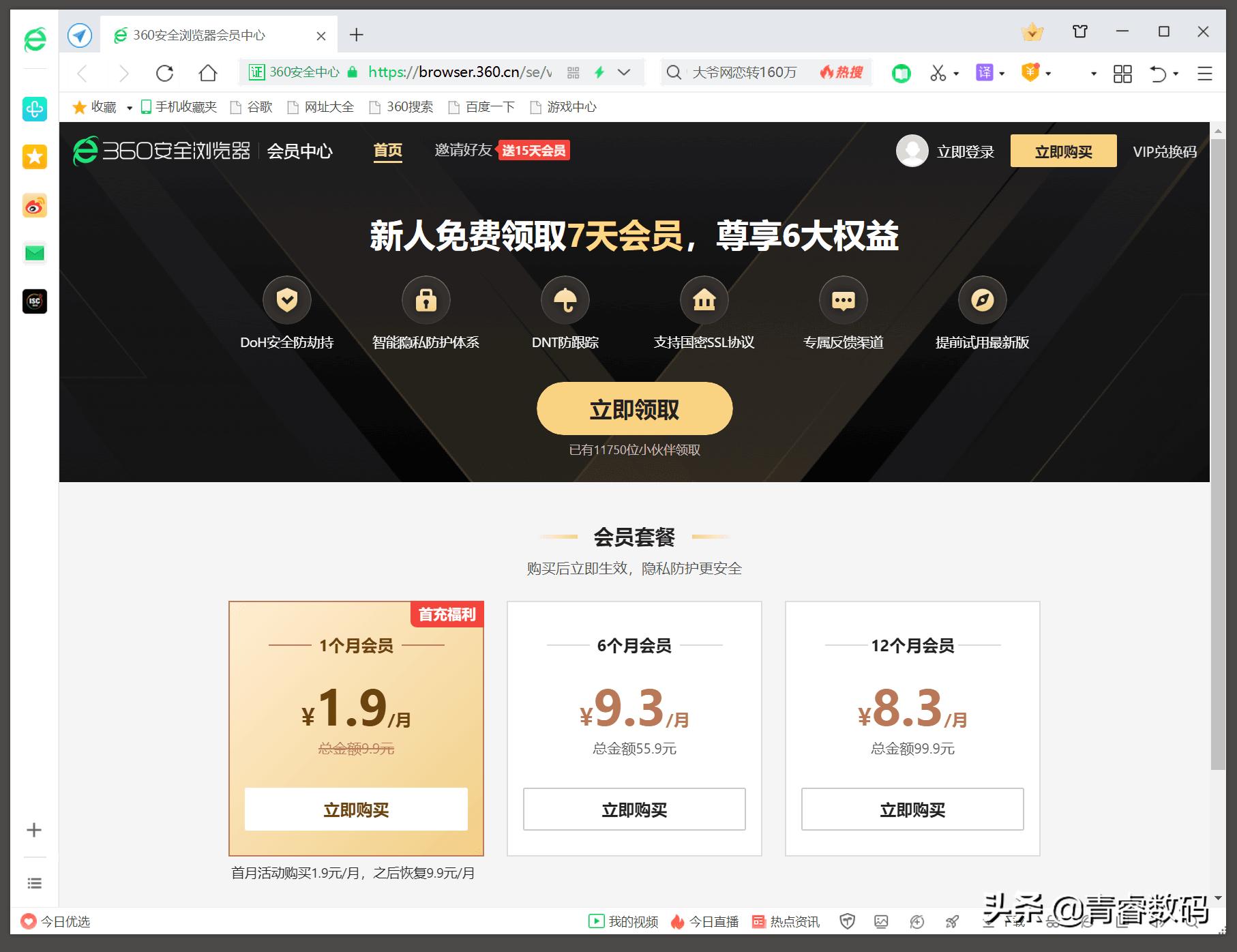Open the mail icon in the left sidebar
The image size is (1237, 952).
(34, 253)
